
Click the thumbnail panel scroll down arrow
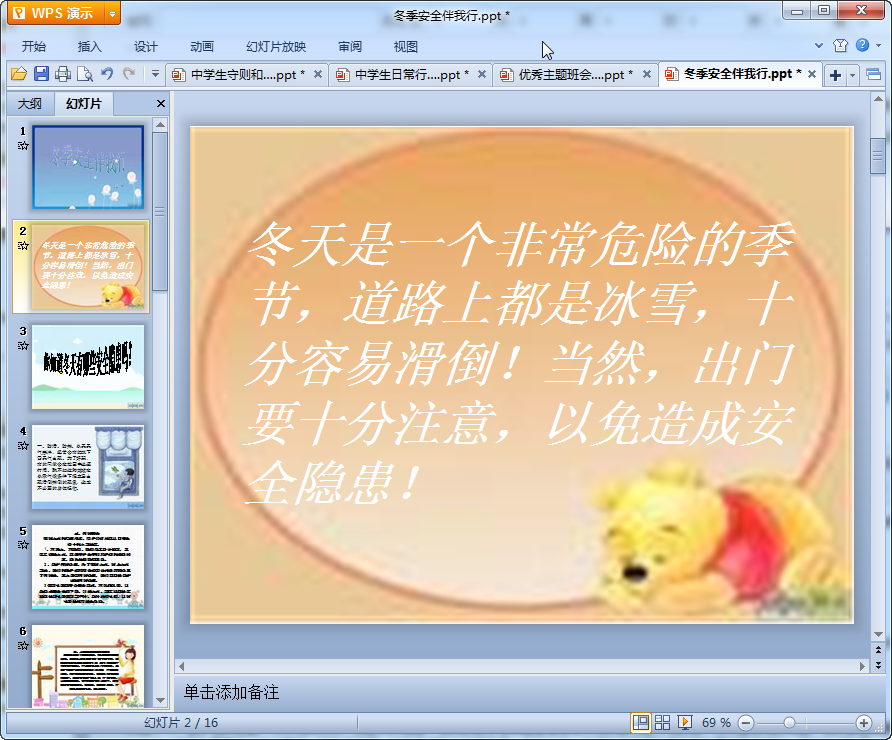[160, 700]
